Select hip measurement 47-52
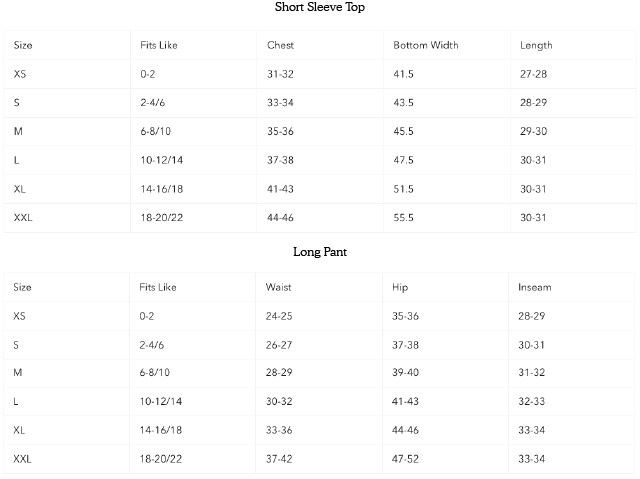Screen dimensions: 640x479 [x=406, y=459]
